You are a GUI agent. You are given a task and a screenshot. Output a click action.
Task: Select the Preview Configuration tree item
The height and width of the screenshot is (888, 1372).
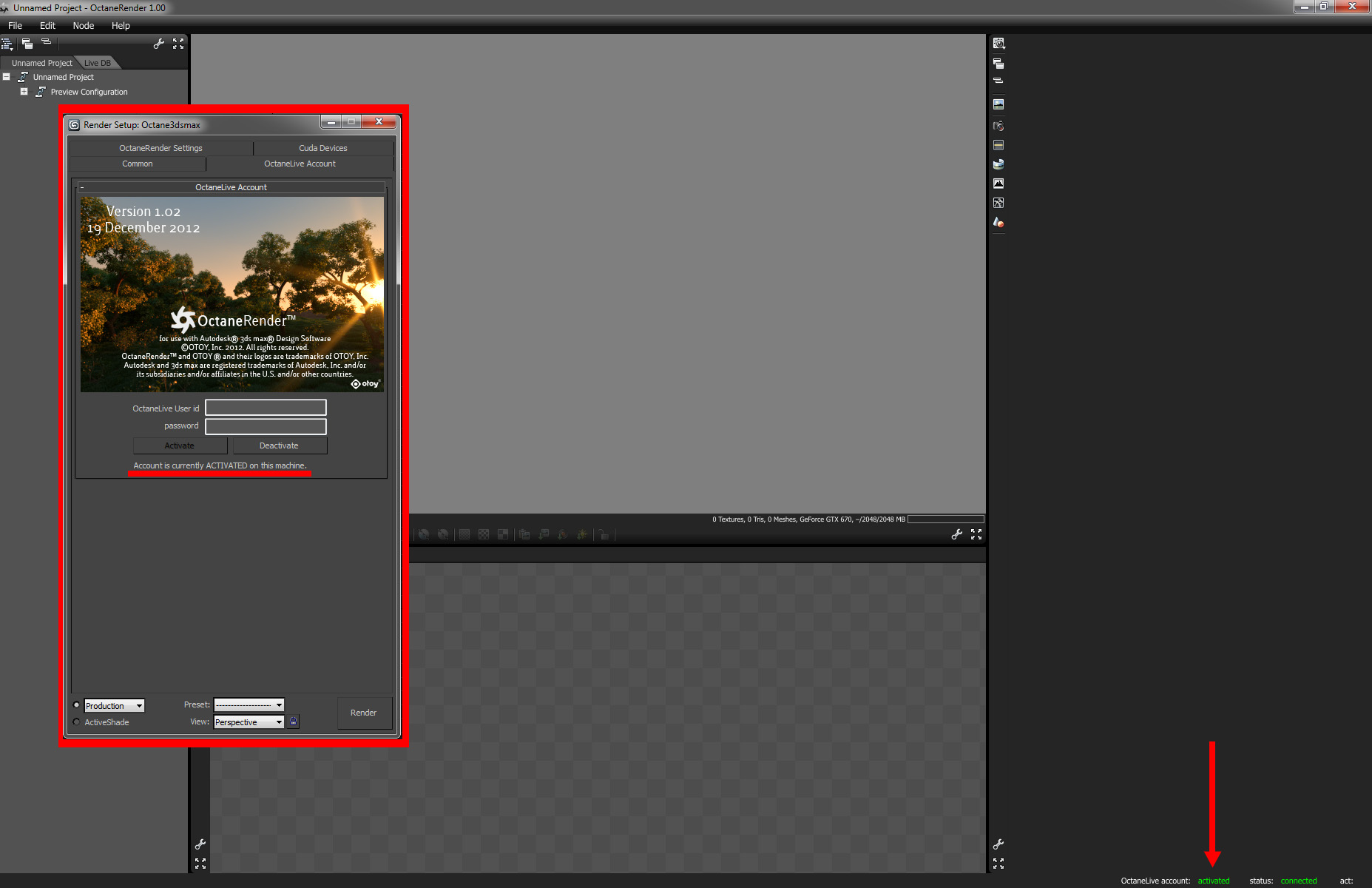[89, 92]
